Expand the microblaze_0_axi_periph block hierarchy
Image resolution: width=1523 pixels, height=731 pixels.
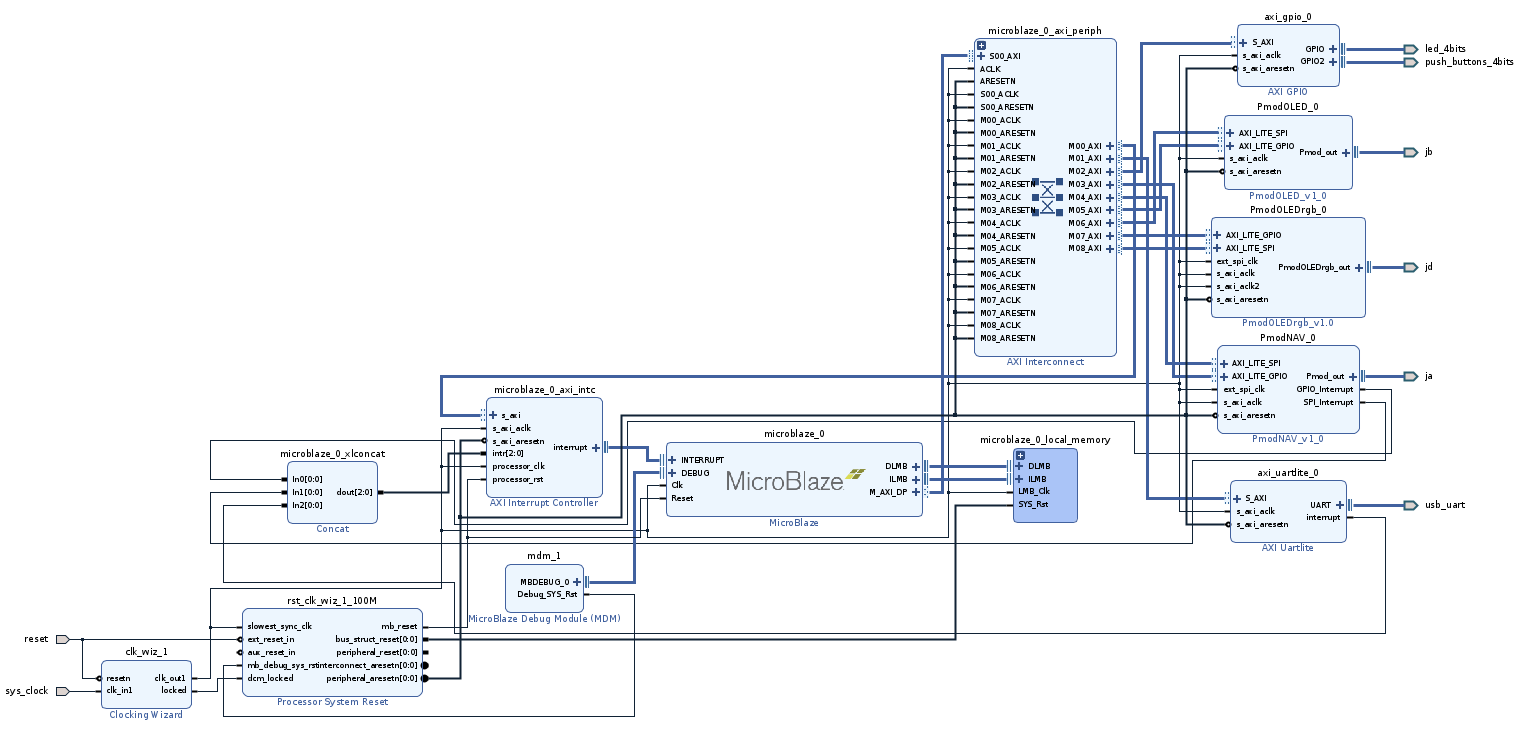(981, 45)
